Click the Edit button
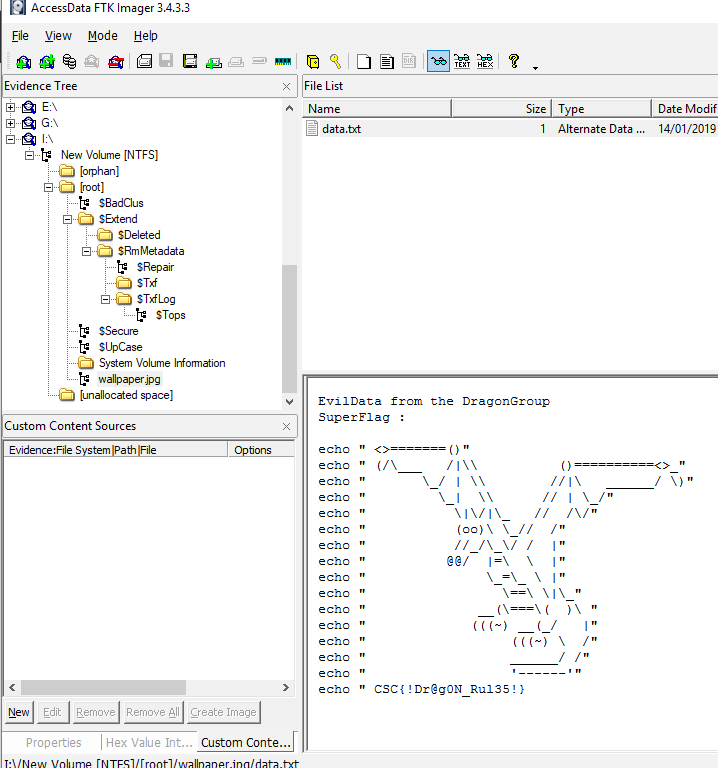 pyautogui.click(x=52, y=712)
